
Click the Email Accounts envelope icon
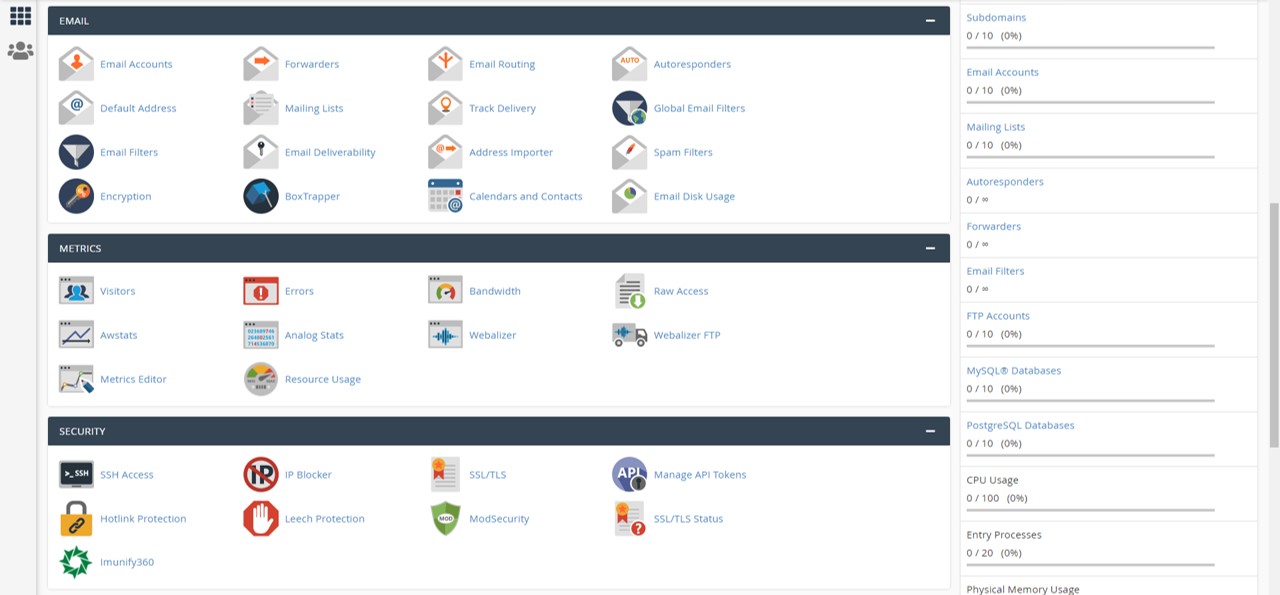coord(76,64)
